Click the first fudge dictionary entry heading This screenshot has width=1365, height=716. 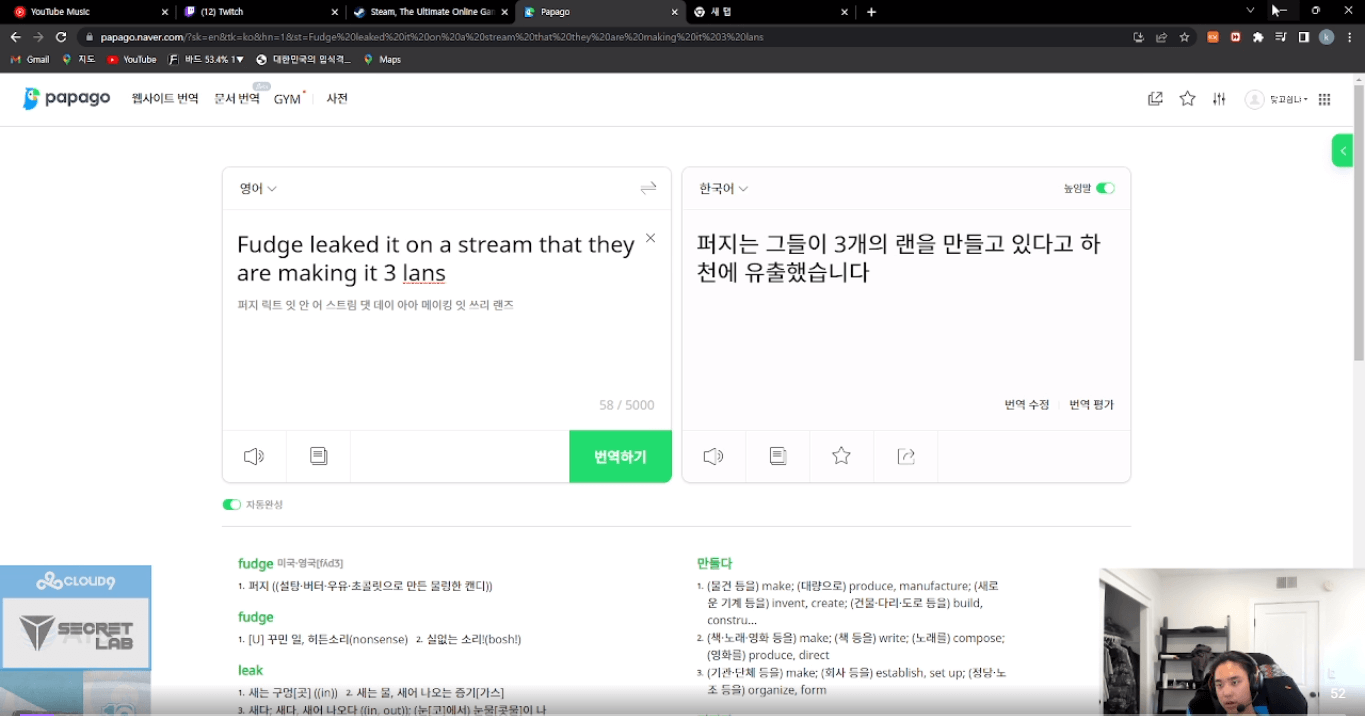[255, 563]
